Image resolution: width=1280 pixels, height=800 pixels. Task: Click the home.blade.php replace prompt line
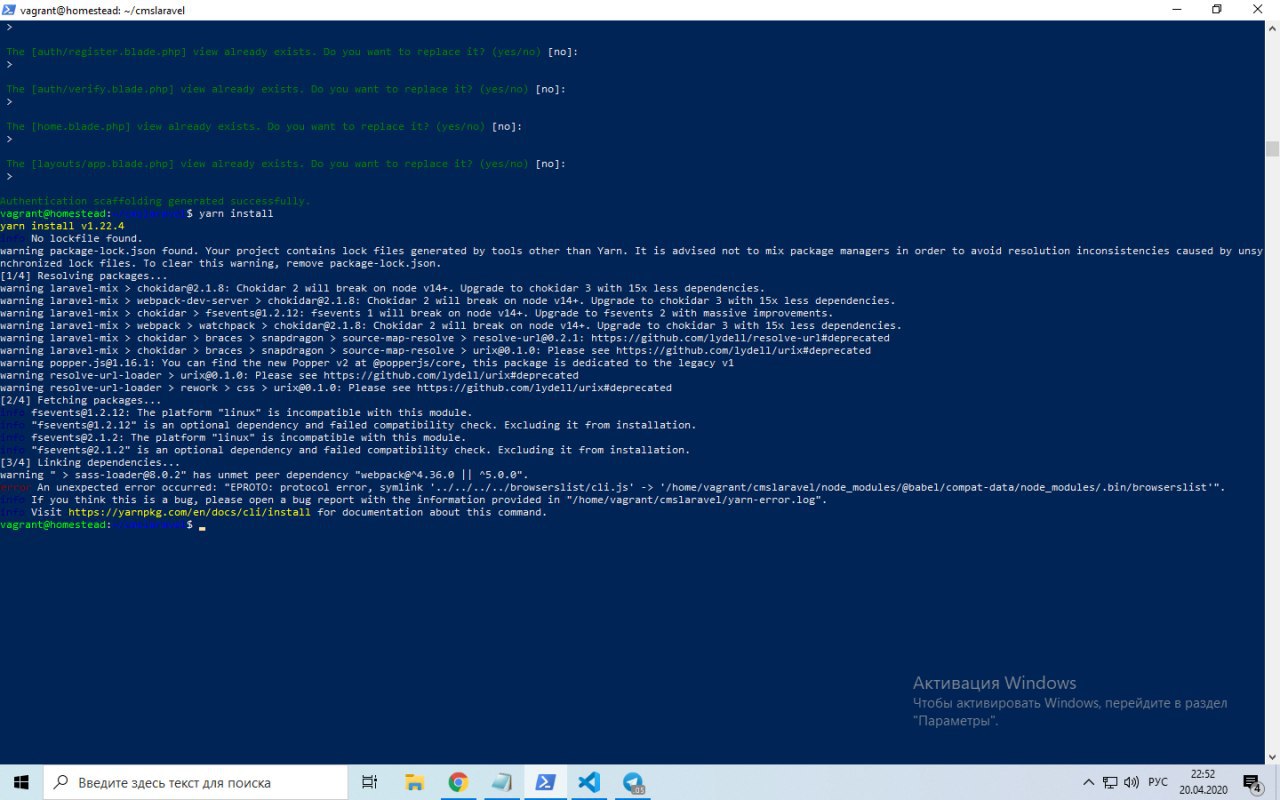[x=265, y=126]
